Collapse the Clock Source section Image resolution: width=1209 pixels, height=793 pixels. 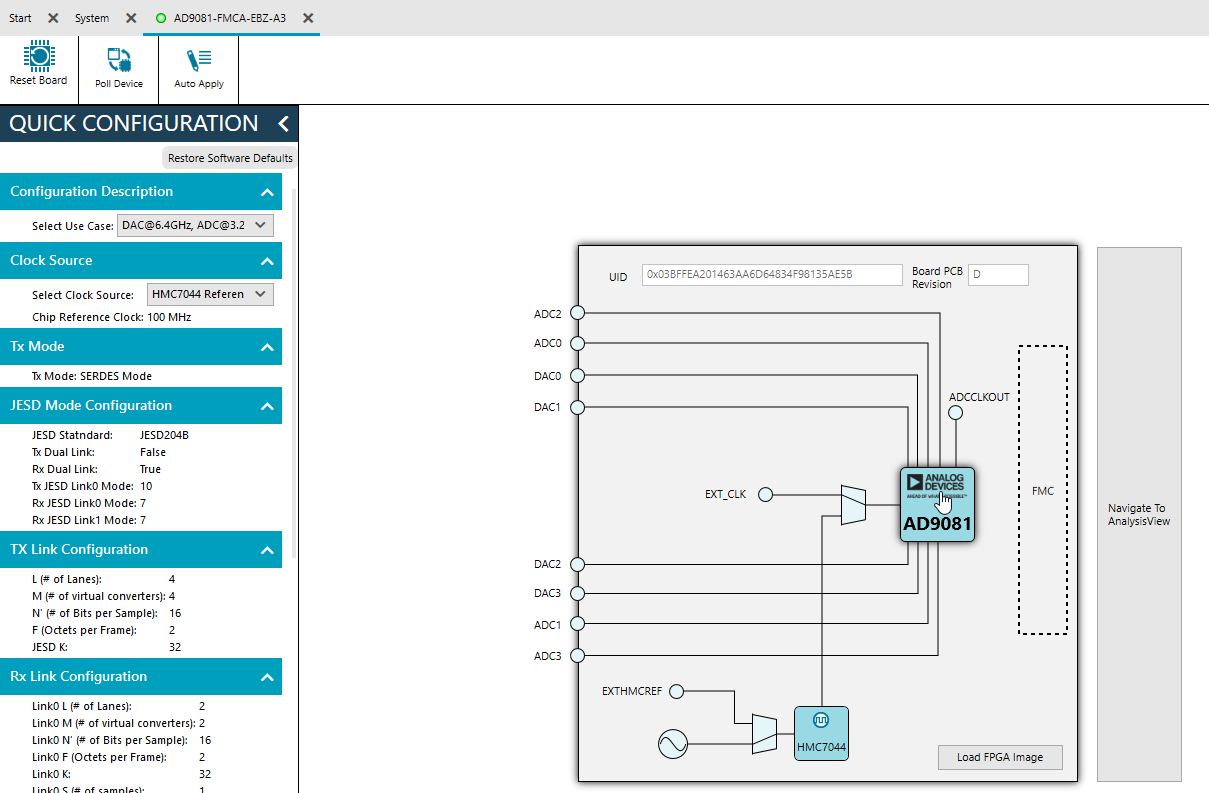267,261
